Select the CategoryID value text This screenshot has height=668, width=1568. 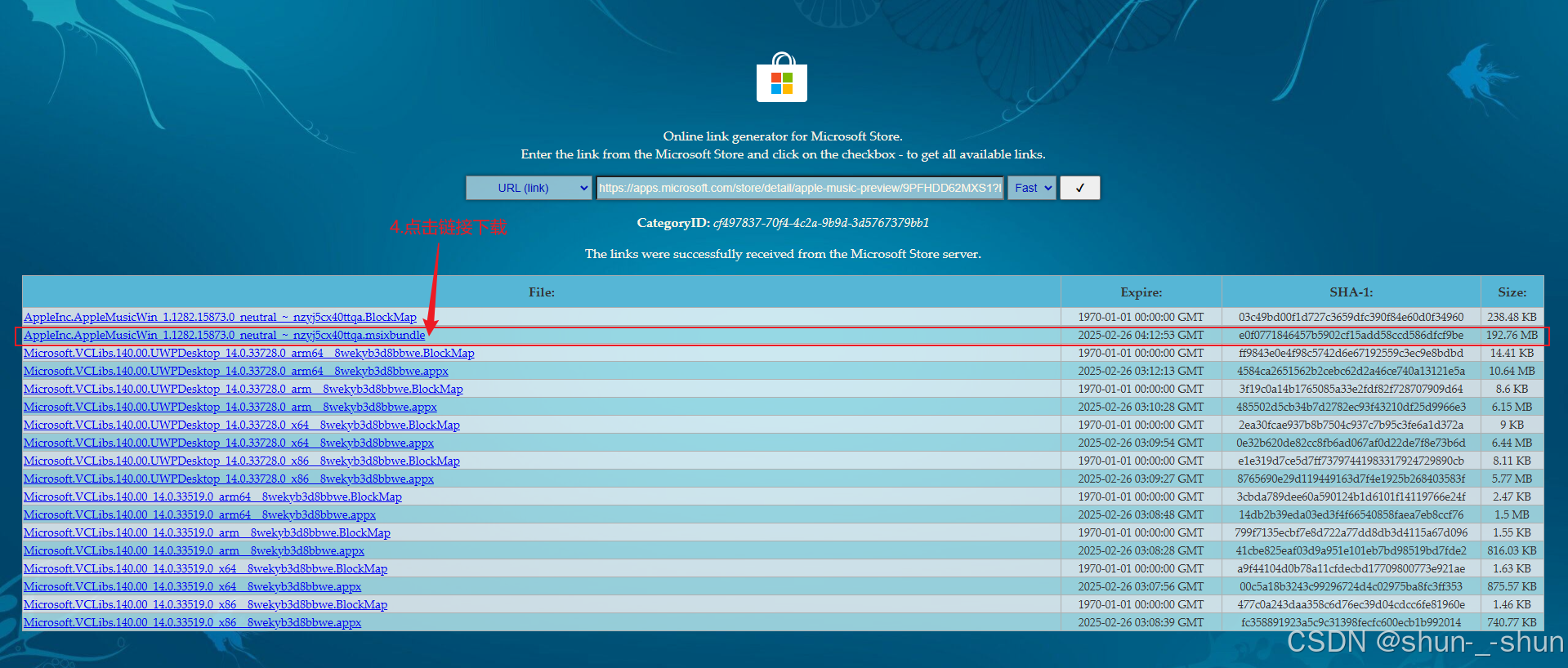[821, 223]
